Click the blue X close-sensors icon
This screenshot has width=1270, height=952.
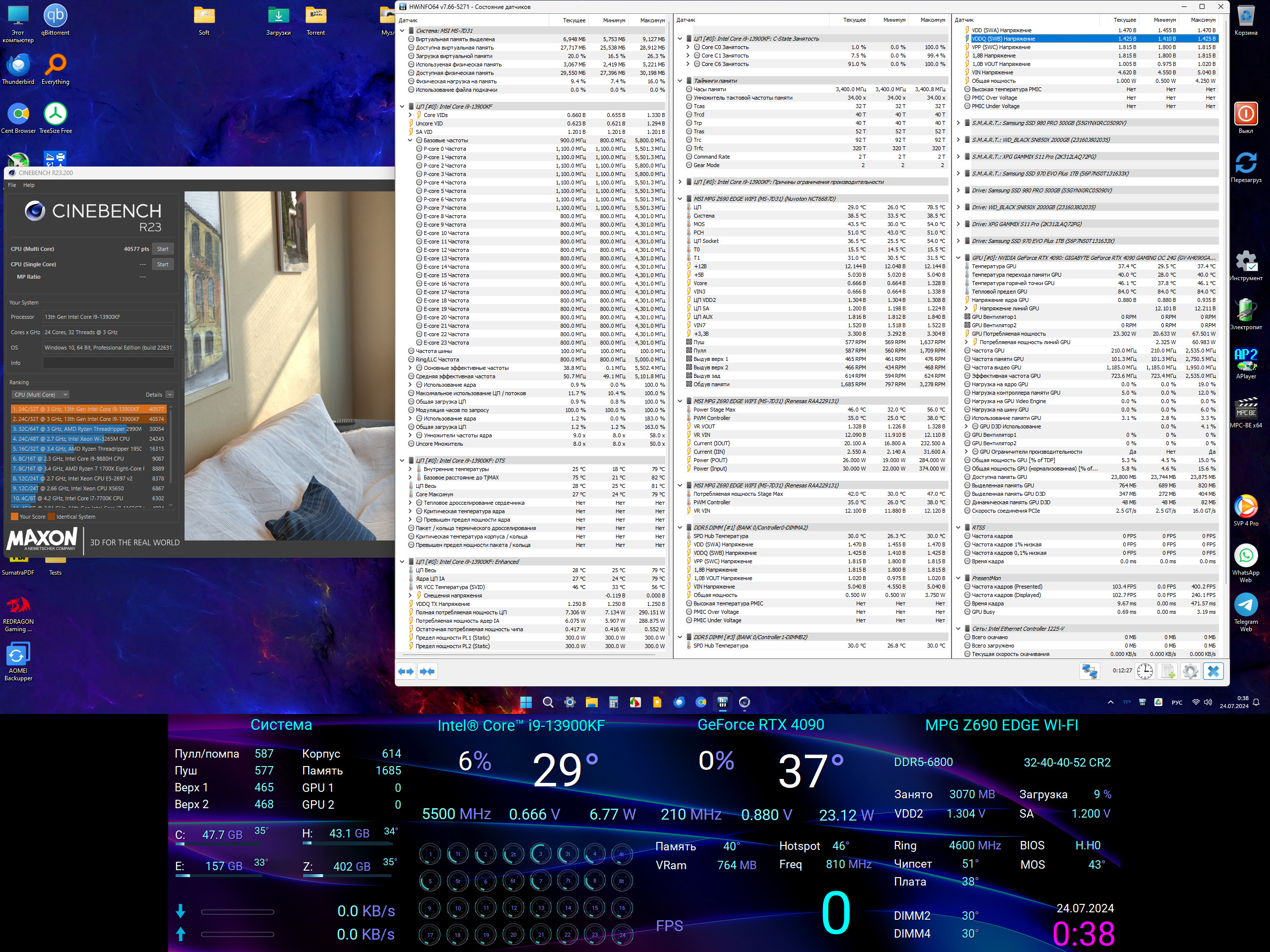1213,671
